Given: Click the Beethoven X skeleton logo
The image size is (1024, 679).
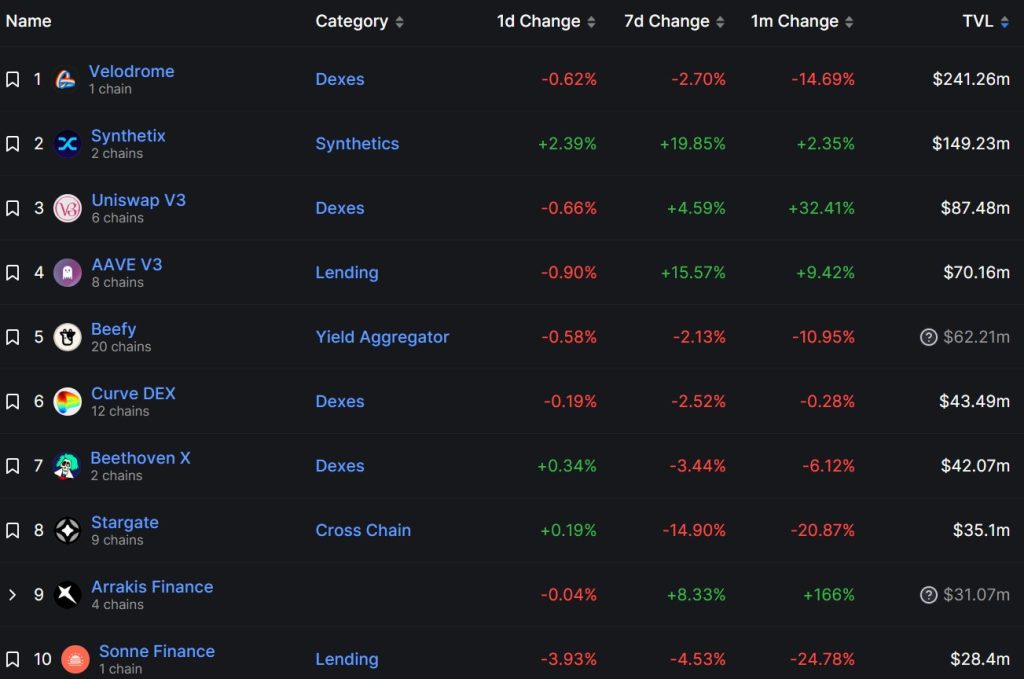Looking at the screenshot, I should [66, 466].
